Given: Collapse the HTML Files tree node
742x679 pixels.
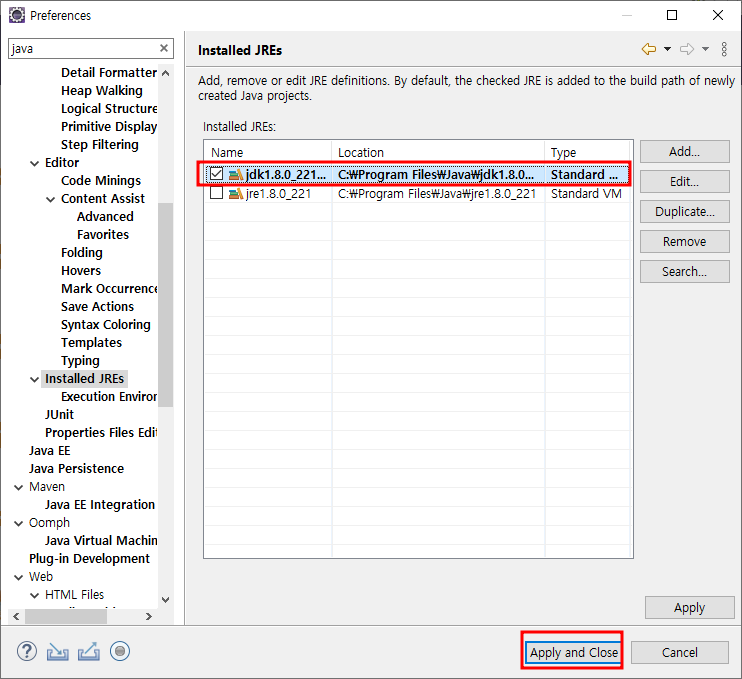Looking at the screenshot, I should 35,595.
